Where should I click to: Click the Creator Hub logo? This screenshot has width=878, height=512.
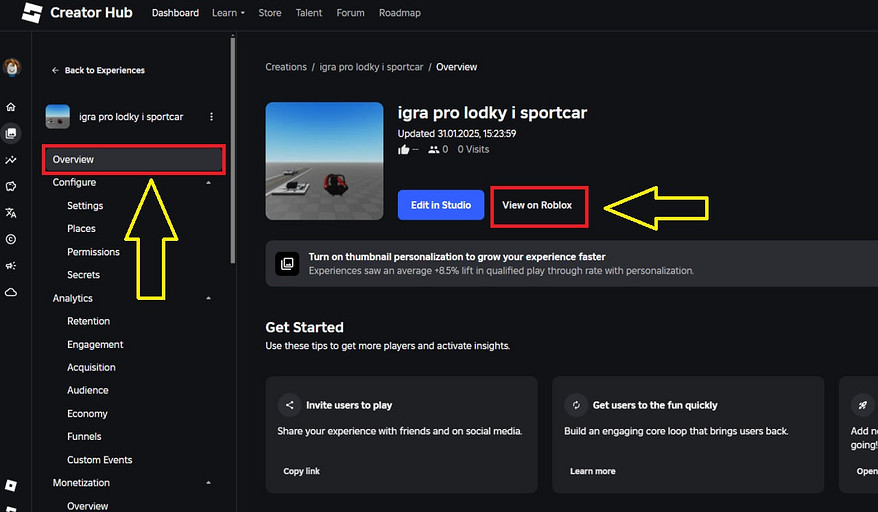(77, 13)
